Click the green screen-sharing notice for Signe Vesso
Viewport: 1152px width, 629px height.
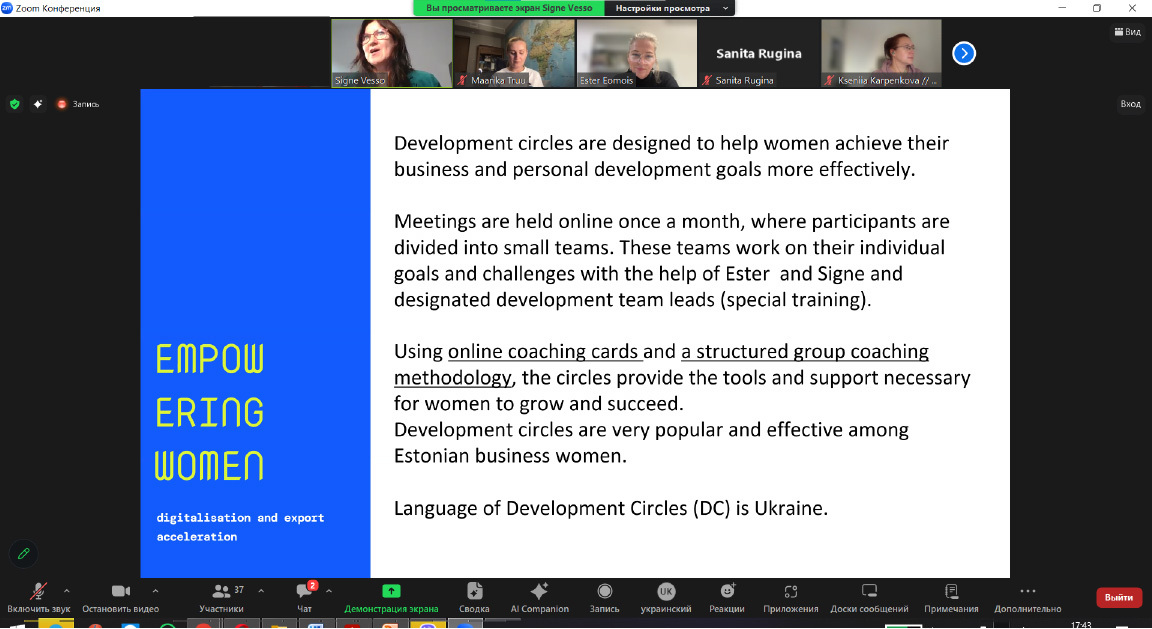coord(509,8)
